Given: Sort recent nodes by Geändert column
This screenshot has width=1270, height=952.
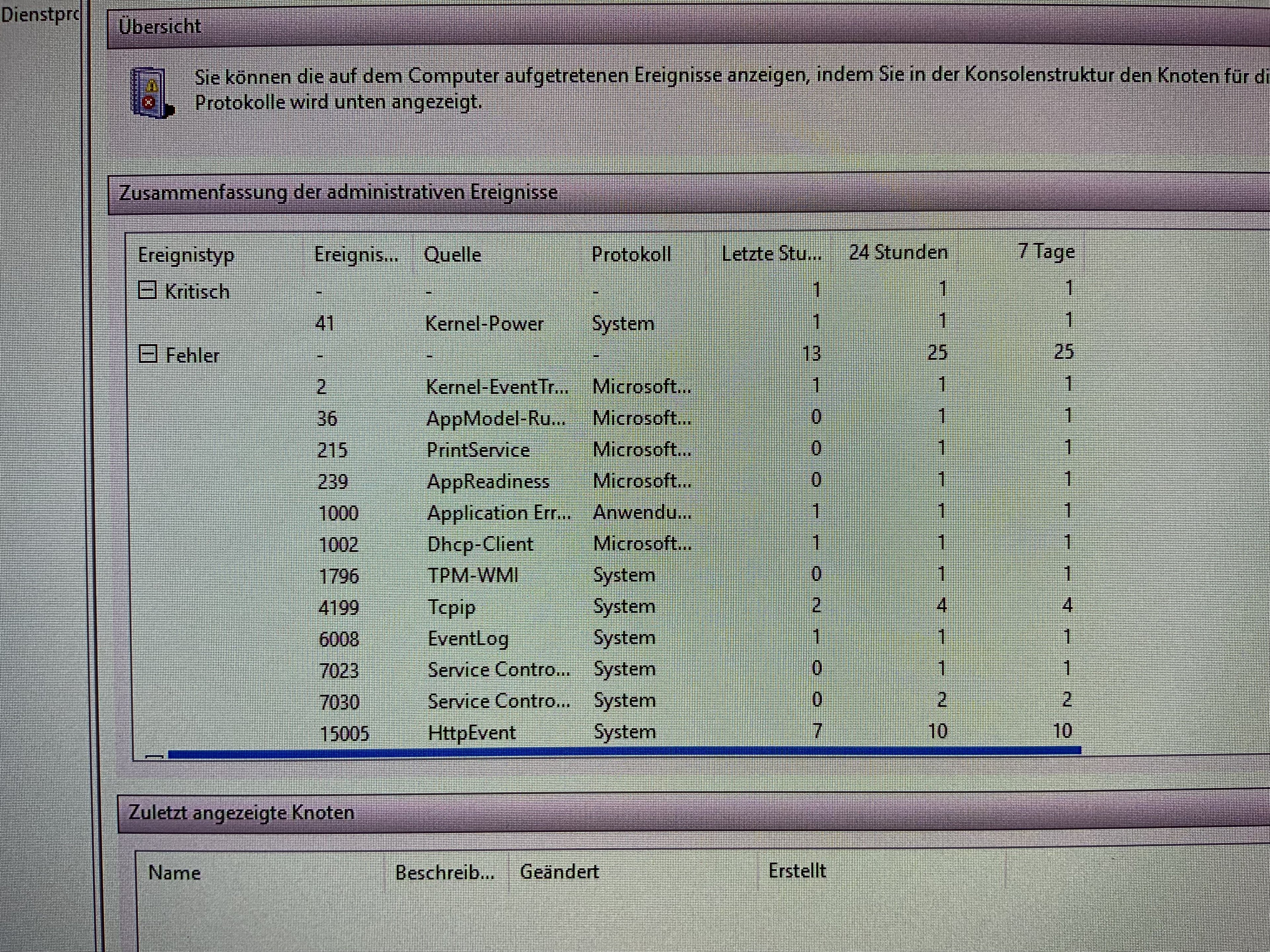Looking at the screenshot, I should coord(559,872).
